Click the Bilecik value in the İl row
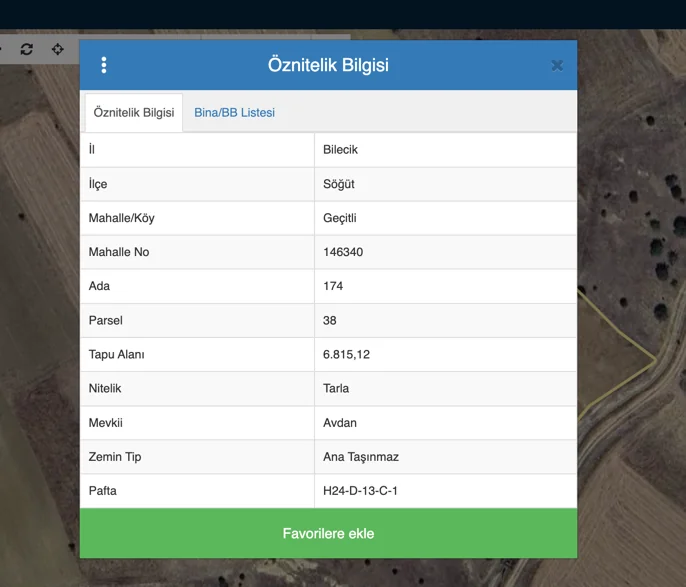 point(340,150)
